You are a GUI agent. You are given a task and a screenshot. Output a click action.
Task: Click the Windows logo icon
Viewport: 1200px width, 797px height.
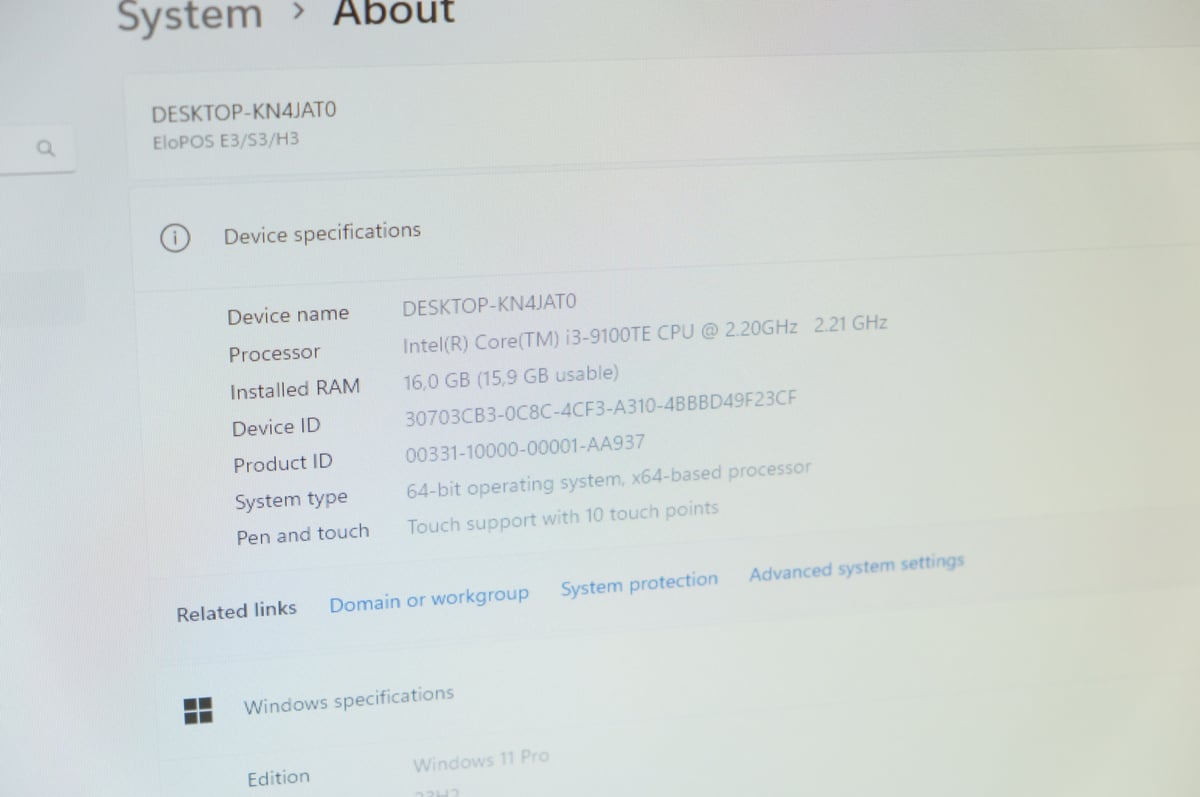coord(198,710)
